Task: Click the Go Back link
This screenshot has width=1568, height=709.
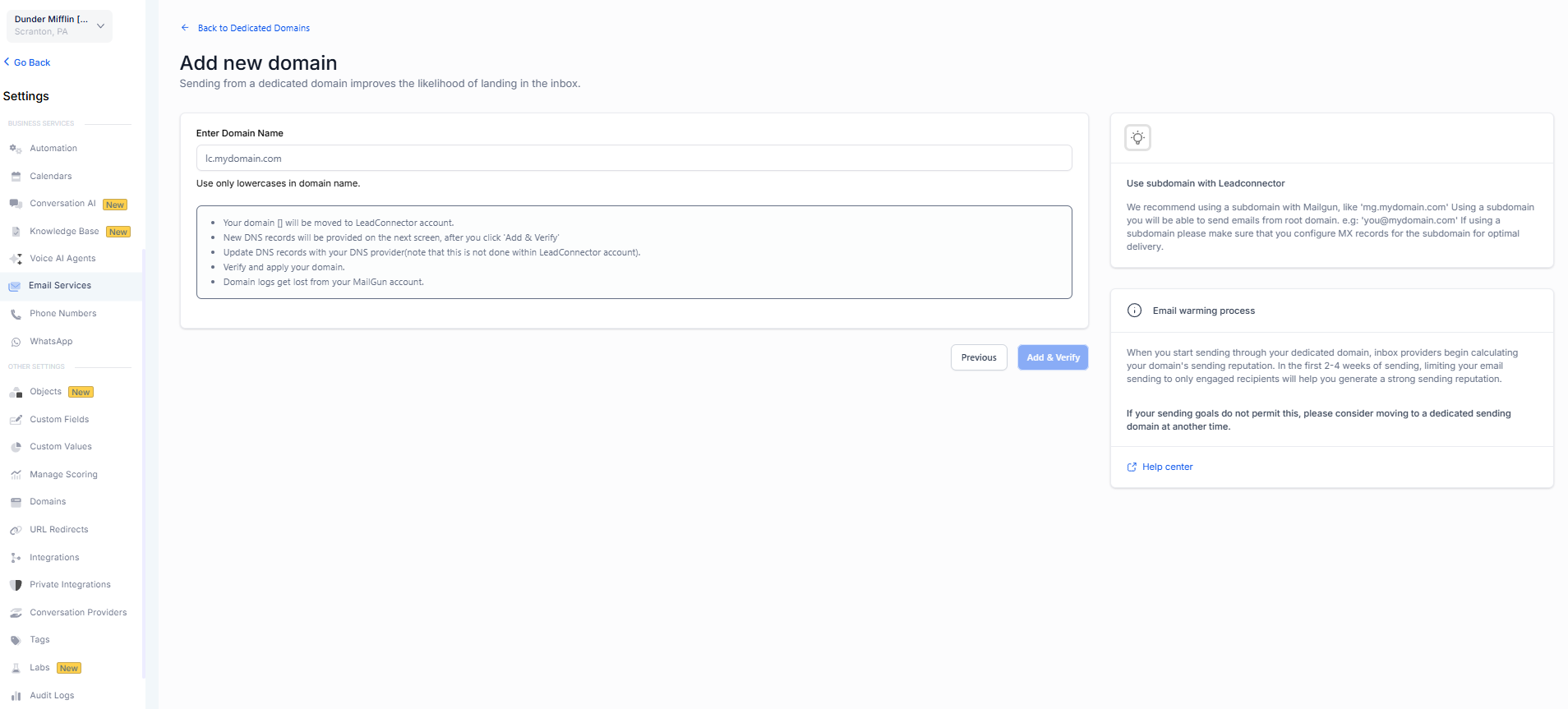Action: tap(31, 62)
